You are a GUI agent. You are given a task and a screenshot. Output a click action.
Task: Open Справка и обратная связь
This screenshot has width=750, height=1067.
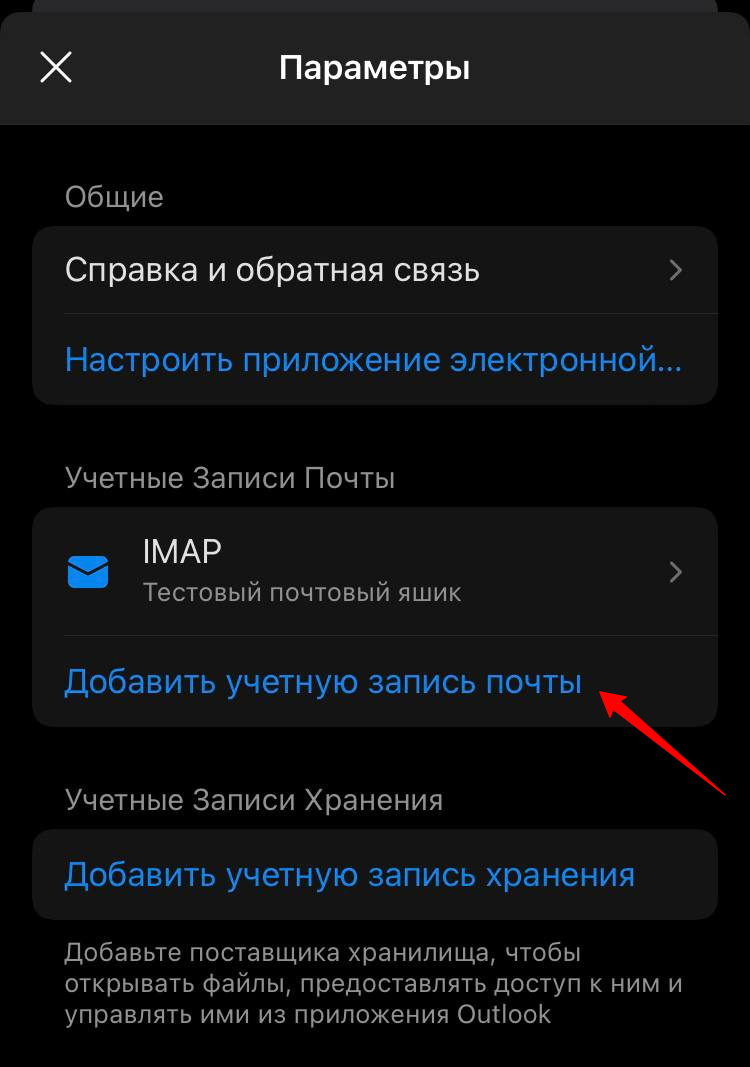375,270
